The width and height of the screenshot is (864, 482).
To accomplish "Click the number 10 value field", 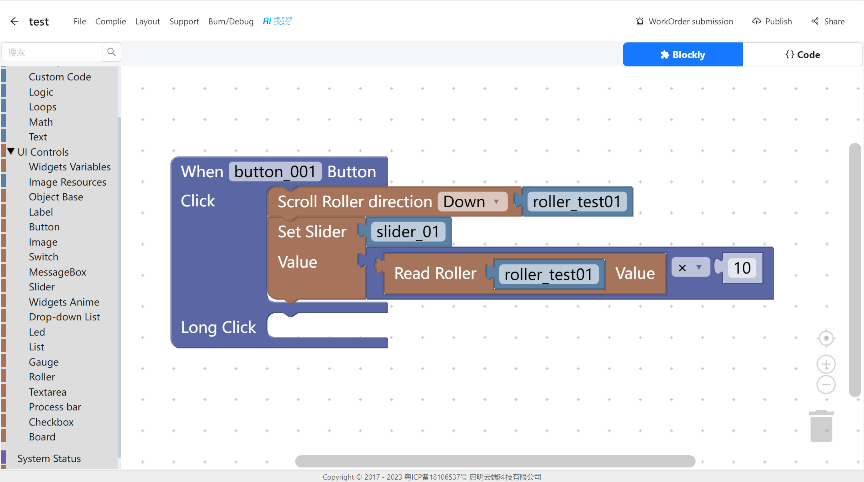I will (x=742, y=268).
